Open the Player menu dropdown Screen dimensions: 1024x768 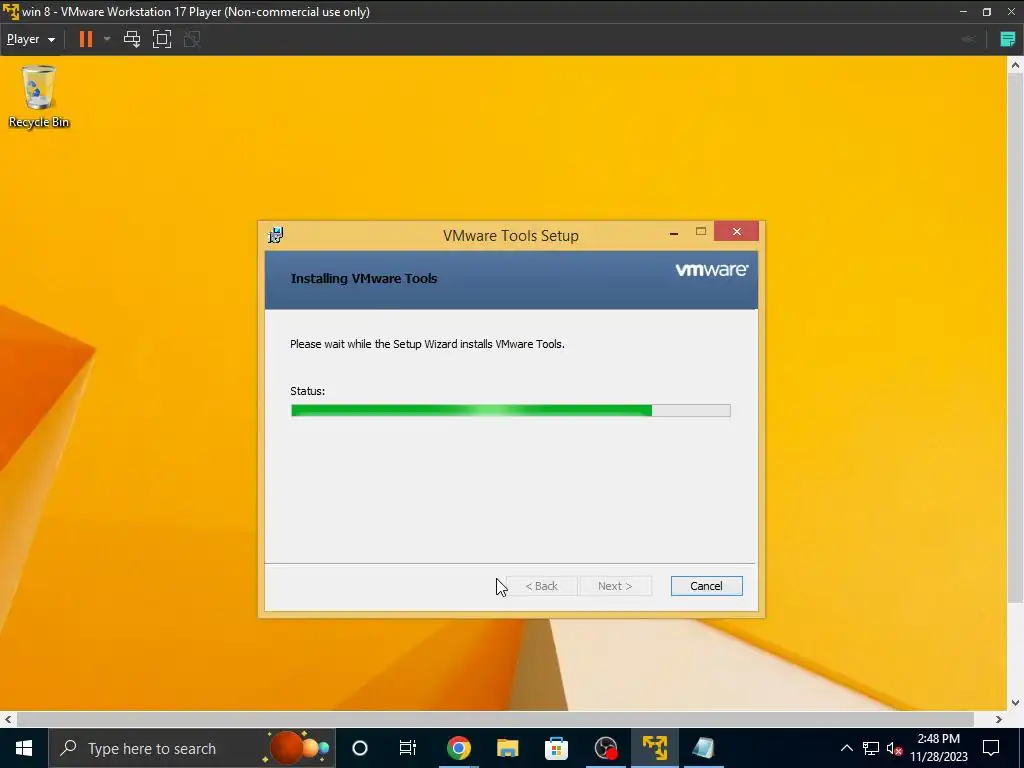pyautogui.click(x=30, y=39)
